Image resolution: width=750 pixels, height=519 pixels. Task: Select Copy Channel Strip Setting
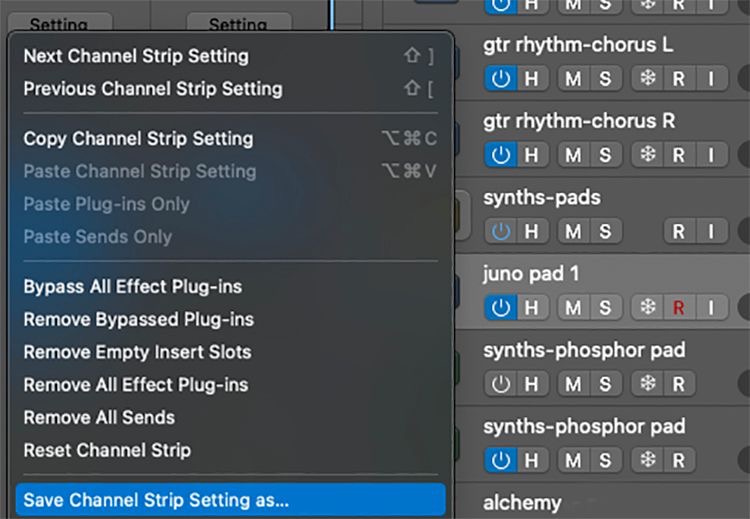(x=138, y=138)
